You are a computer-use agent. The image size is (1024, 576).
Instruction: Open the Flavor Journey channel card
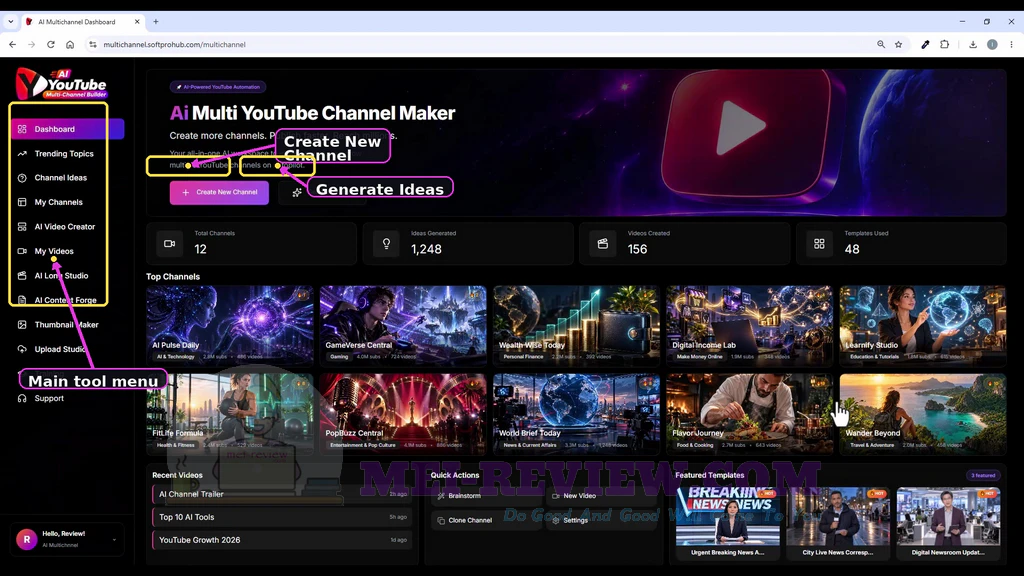point(750,413)
